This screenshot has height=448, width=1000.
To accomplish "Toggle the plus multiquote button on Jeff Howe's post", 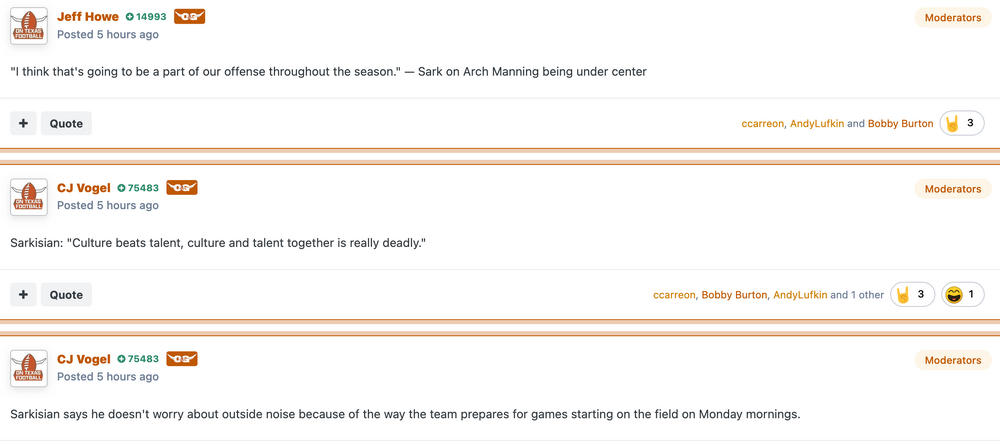I will pos(23,124).
